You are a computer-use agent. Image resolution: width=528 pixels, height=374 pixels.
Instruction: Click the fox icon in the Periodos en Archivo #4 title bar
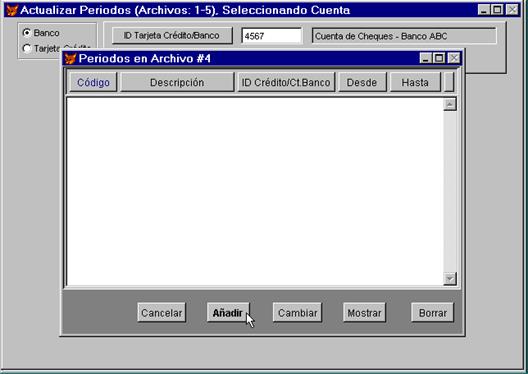coord(70,59)
